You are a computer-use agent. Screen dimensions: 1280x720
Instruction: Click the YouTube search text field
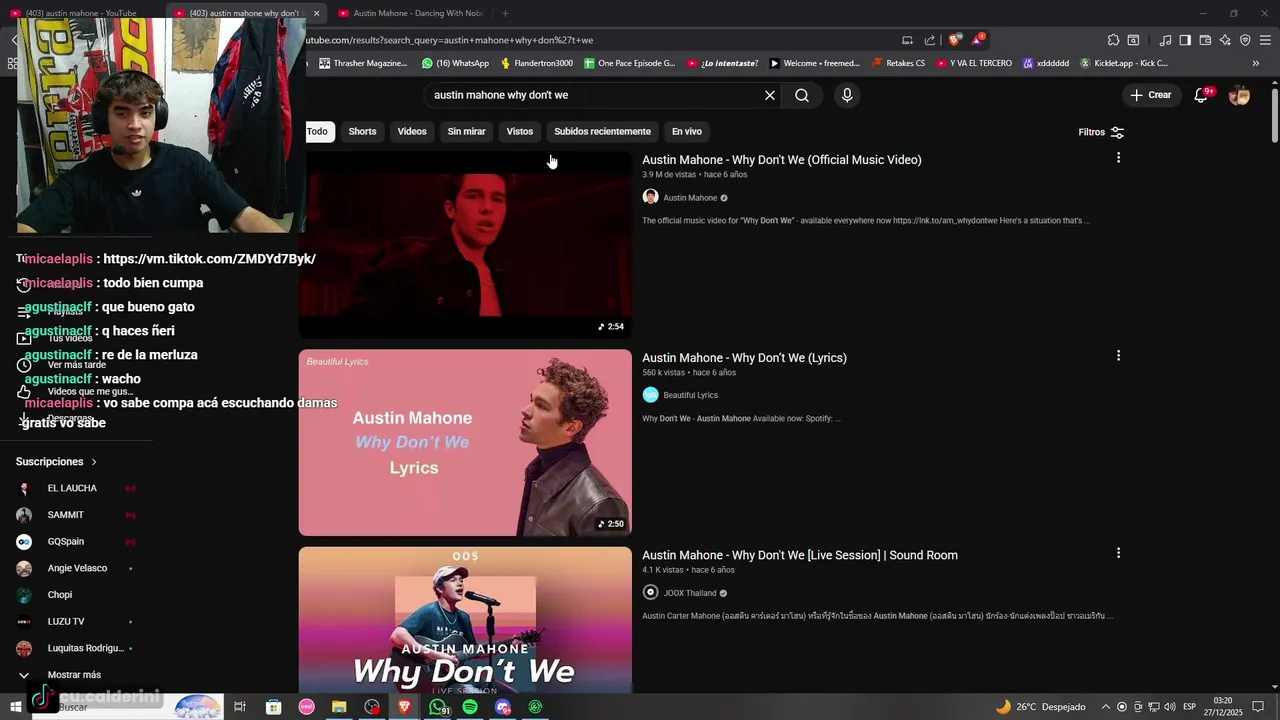click(x=595, y=95)
